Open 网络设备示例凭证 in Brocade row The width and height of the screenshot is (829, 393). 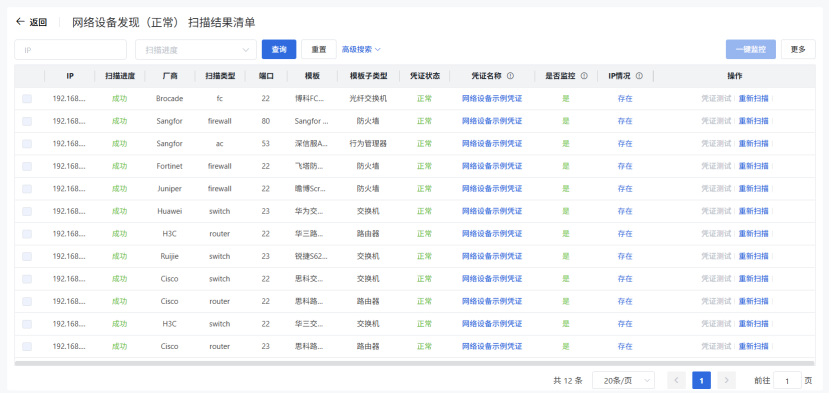coord(492,98)
